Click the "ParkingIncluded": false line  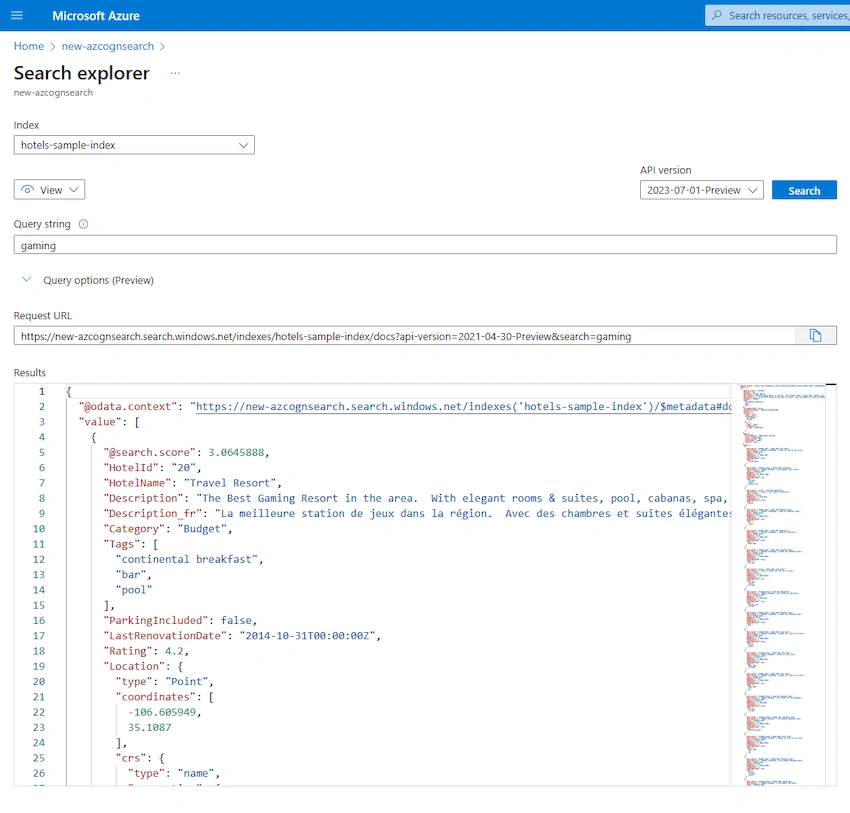click(181, 620)
